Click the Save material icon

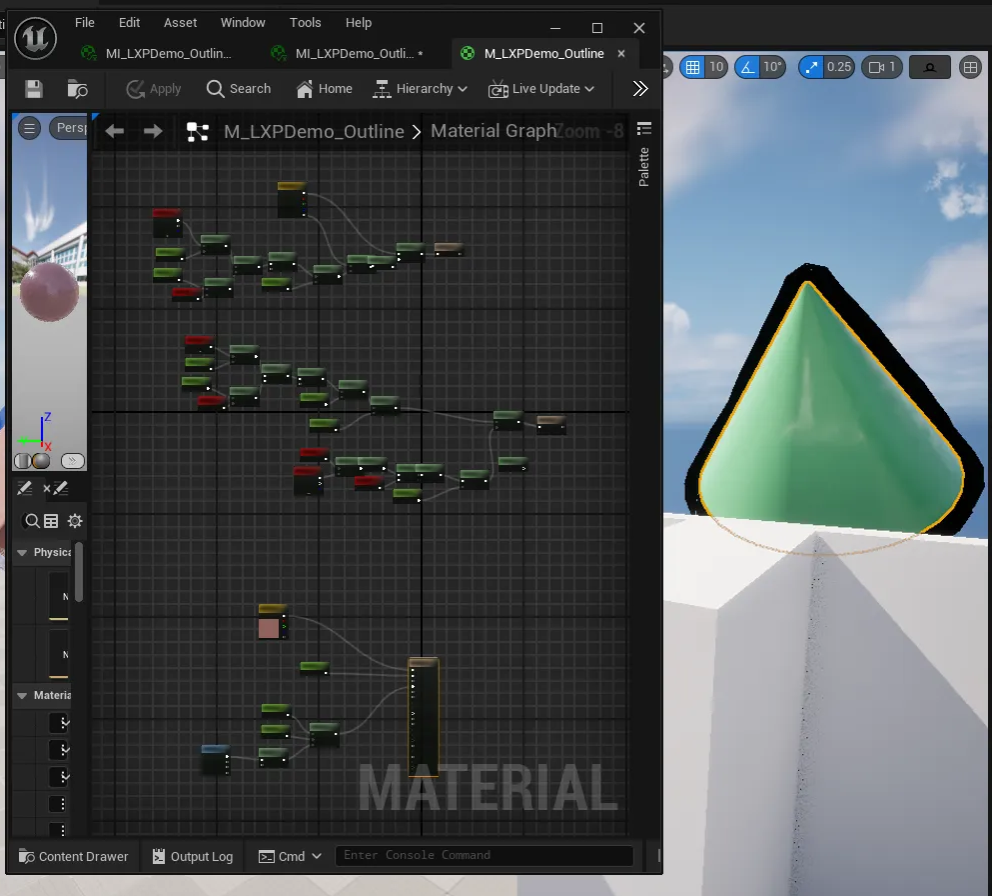point(34,89)
